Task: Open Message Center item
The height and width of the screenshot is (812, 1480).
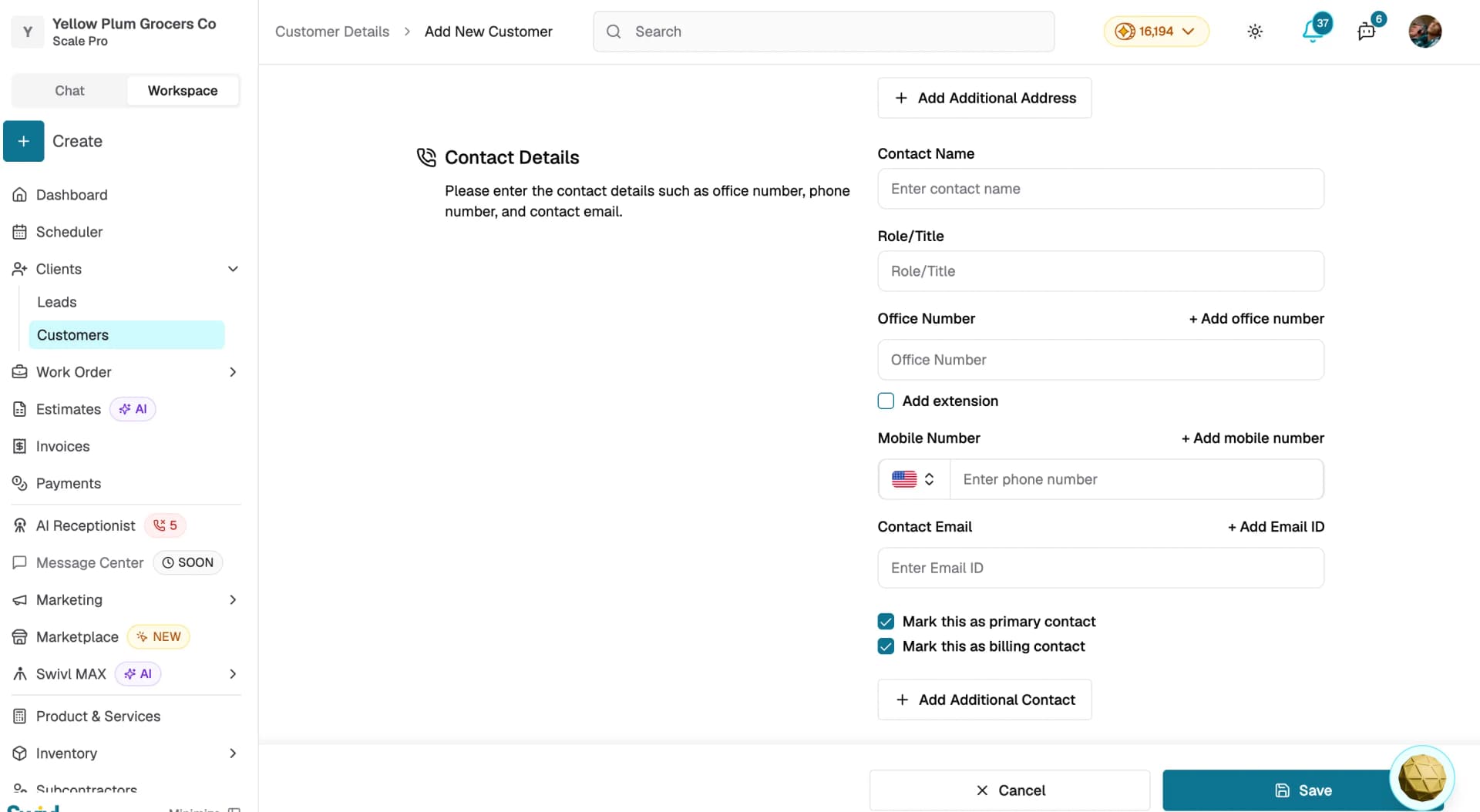Action: (x=89, y=562)
